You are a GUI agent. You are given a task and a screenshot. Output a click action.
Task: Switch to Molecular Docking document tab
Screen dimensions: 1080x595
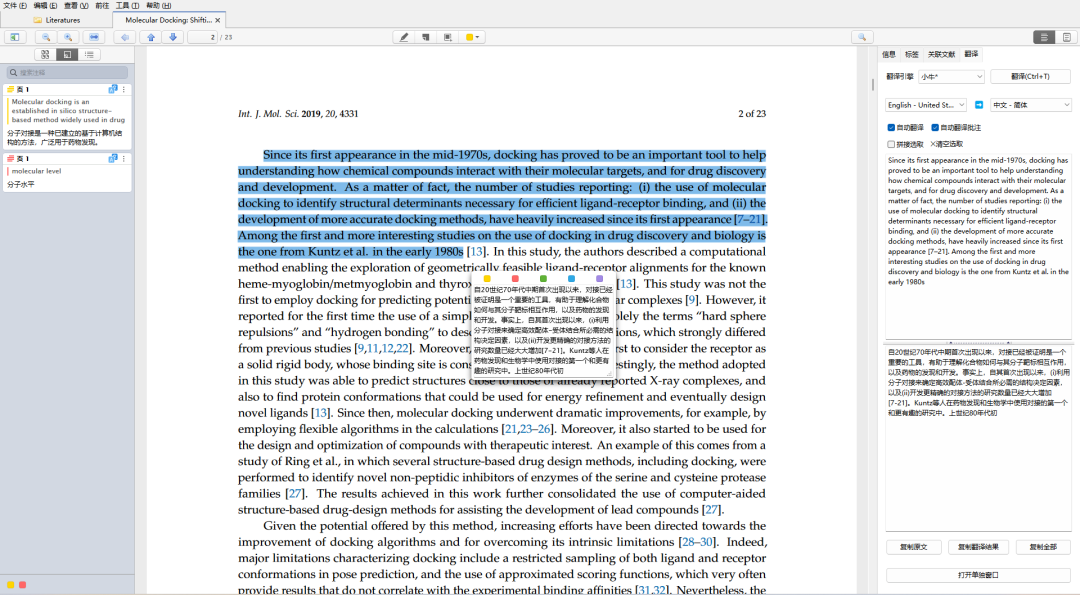click(x=169, y=20)
